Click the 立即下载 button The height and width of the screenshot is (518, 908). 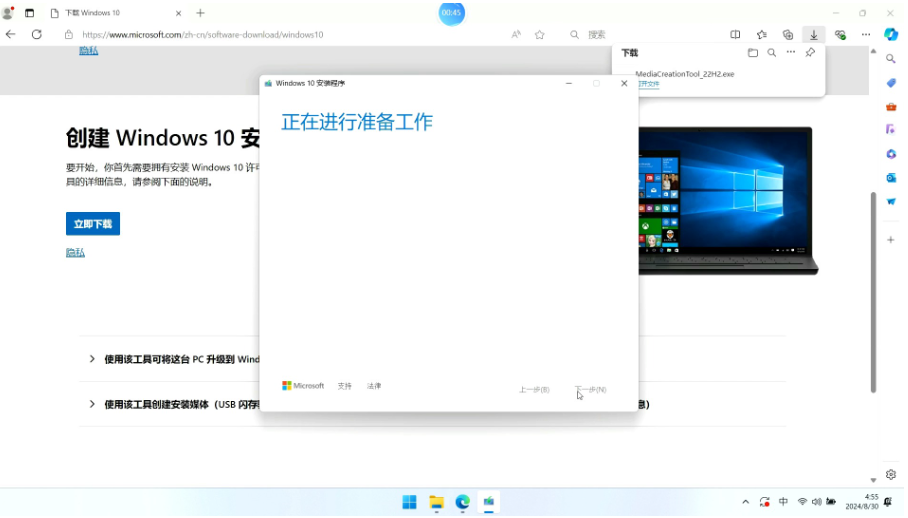(x=93, y=224)
